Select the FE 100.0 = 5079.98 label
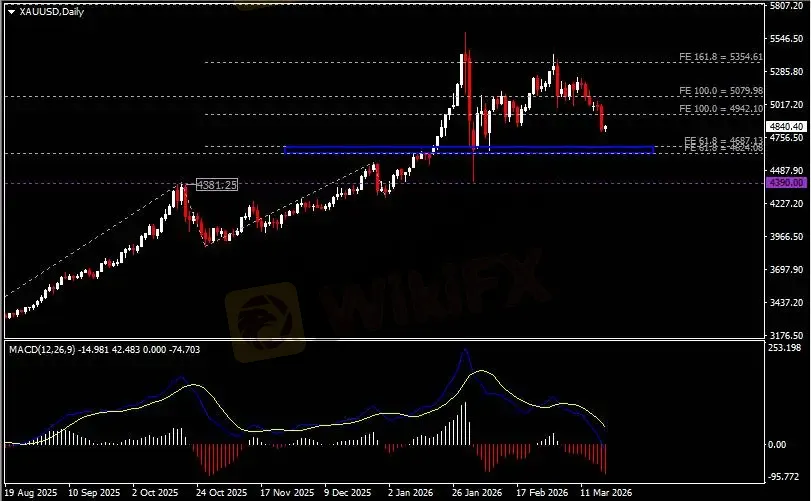Image resolution: width=811 pixels, height=501 pixels. pyautogui.click(x=720, y=91)
